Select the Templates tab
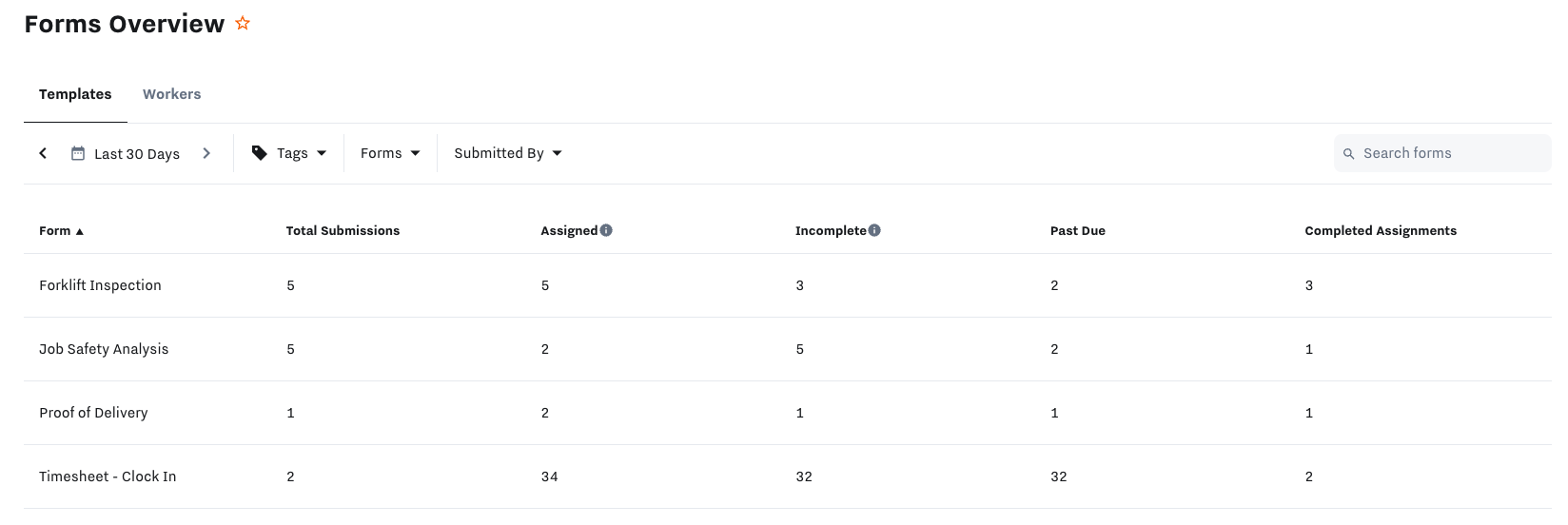This screenshot has width=1568, height=525. pos(75,94)
